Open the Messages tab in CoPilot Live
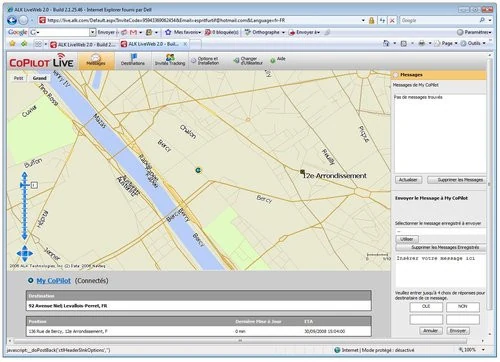This screenshot has height=362, width=500. pos(96,61)
